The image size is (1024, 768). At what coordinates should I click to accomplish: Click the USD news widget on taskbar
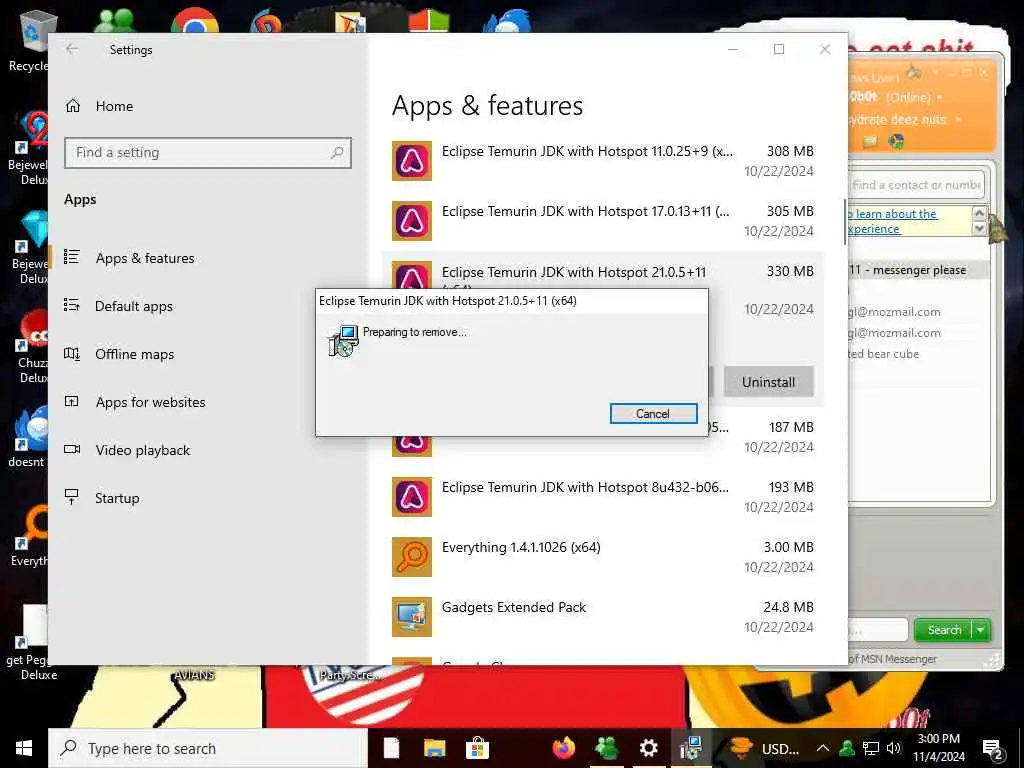pyautogui.click(x=764, y=748)
